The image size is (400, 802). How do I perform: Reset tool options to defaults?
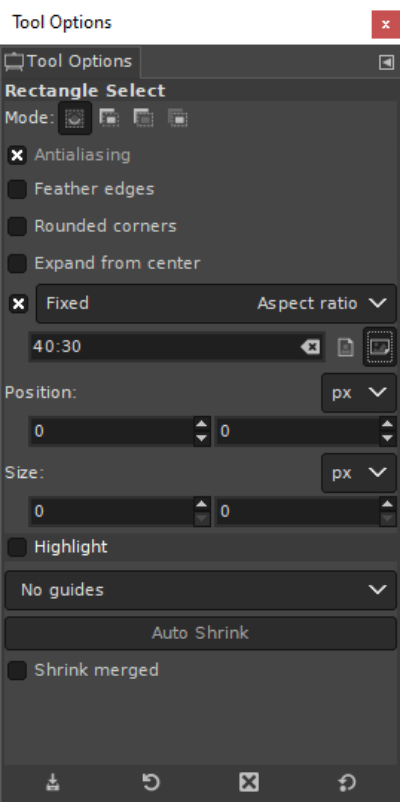347,782
